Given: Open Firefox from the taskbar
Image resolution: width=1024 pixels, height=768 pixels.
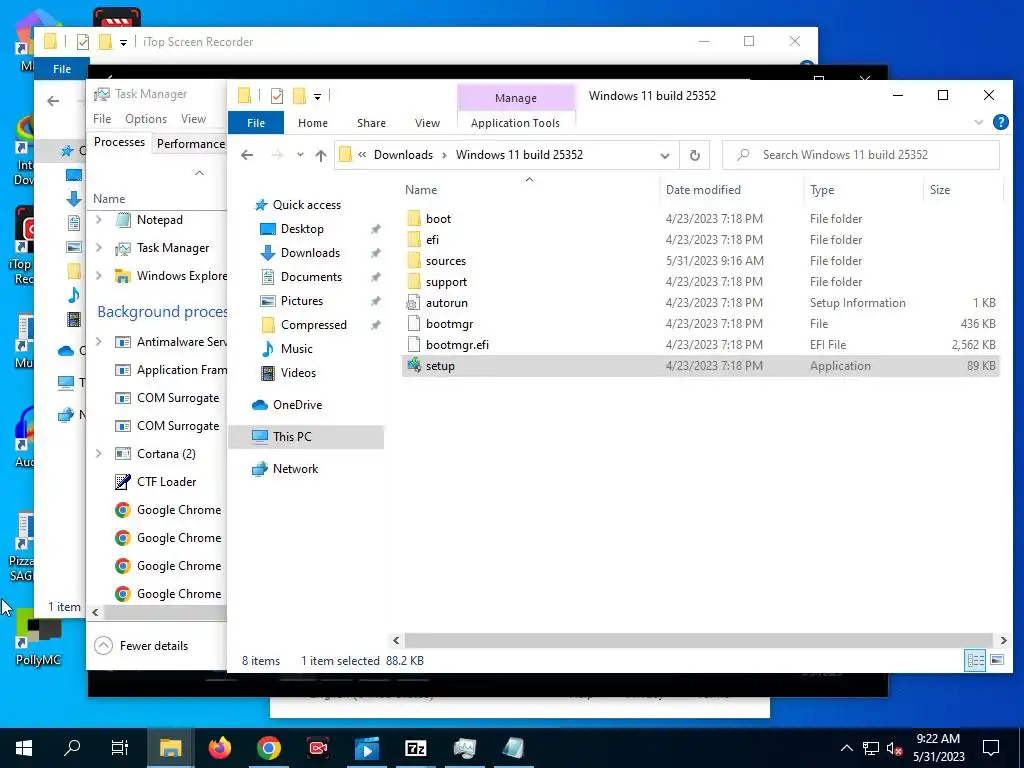Looking at the screenshot, I should pyautogui.click(x=220, y=748).
